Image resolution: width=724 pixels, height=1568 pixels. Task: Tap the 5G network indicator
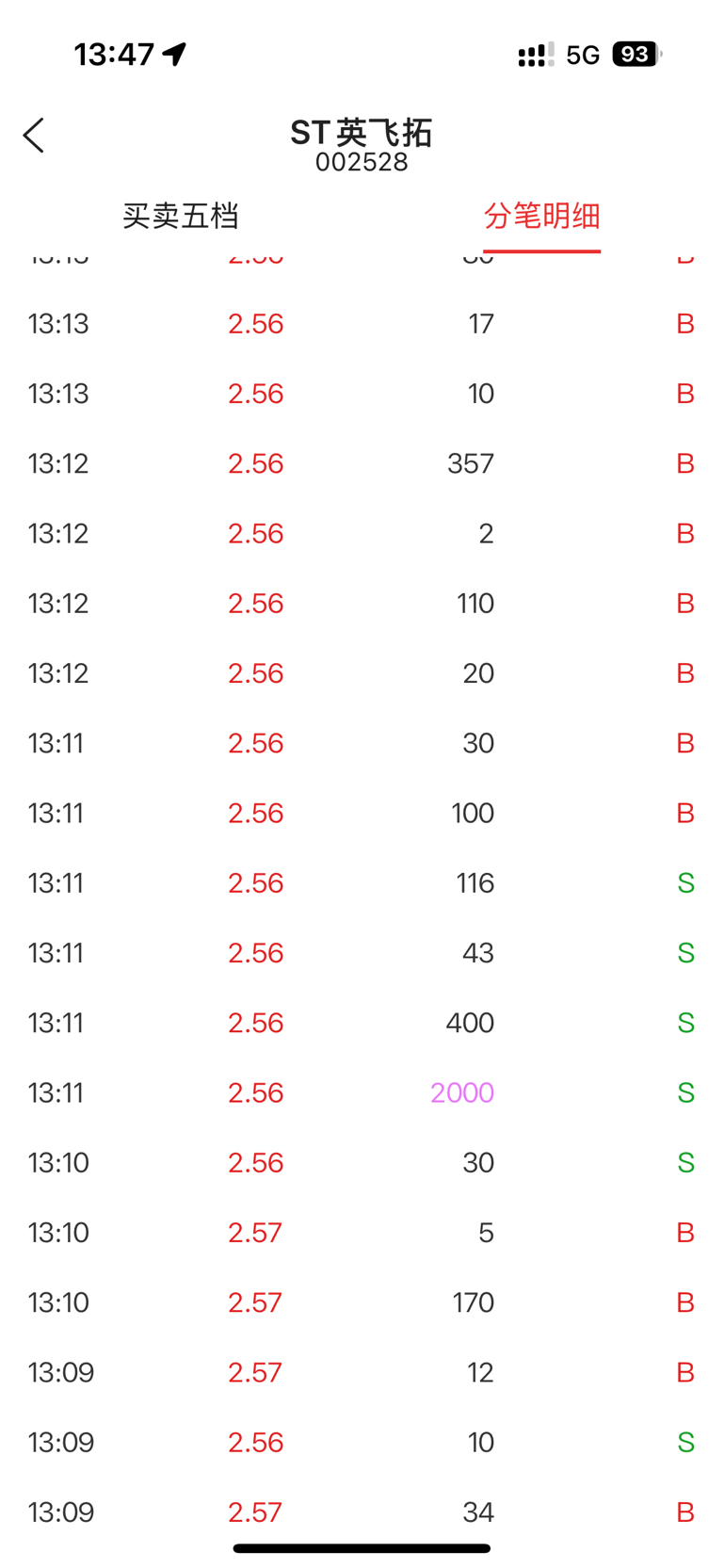click(583, 56)
